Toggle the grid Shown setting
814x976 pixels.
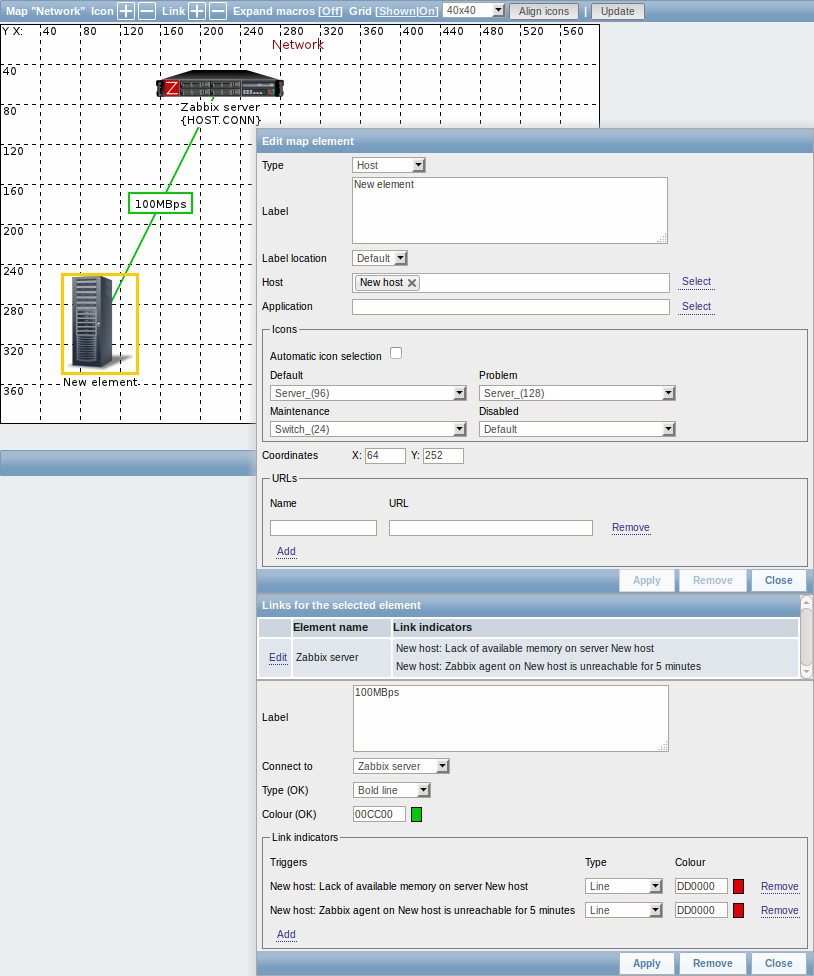[396, 11]
